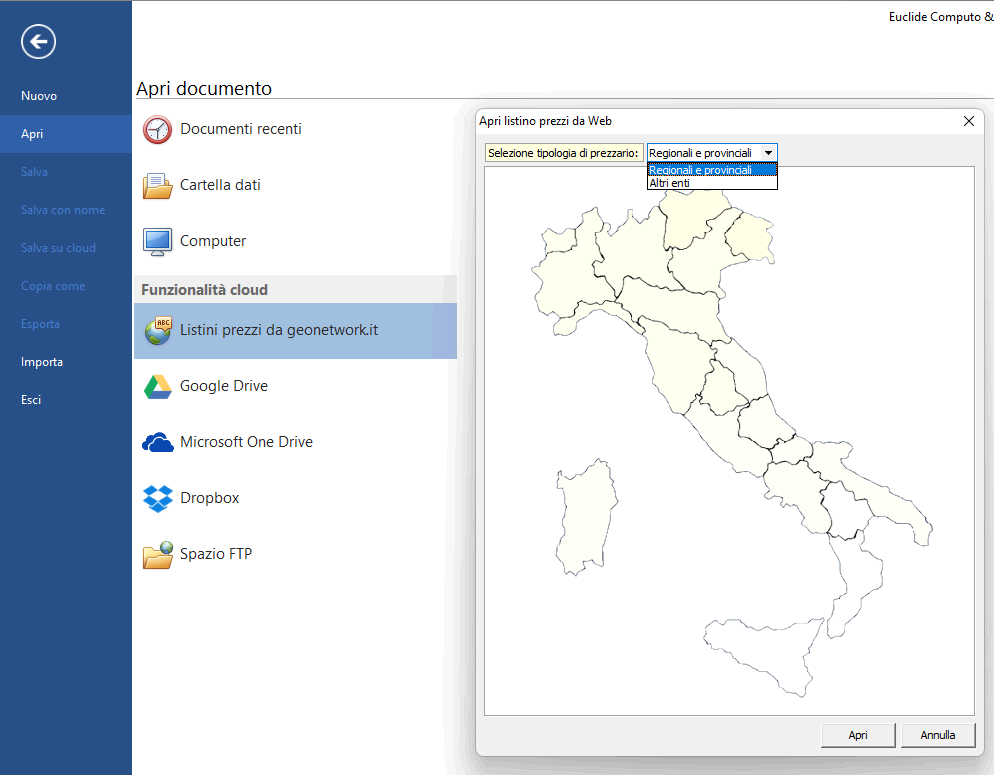Screen dimensions: 994x775
Task: Click Sicily island on the map
Action: [760, 650]
